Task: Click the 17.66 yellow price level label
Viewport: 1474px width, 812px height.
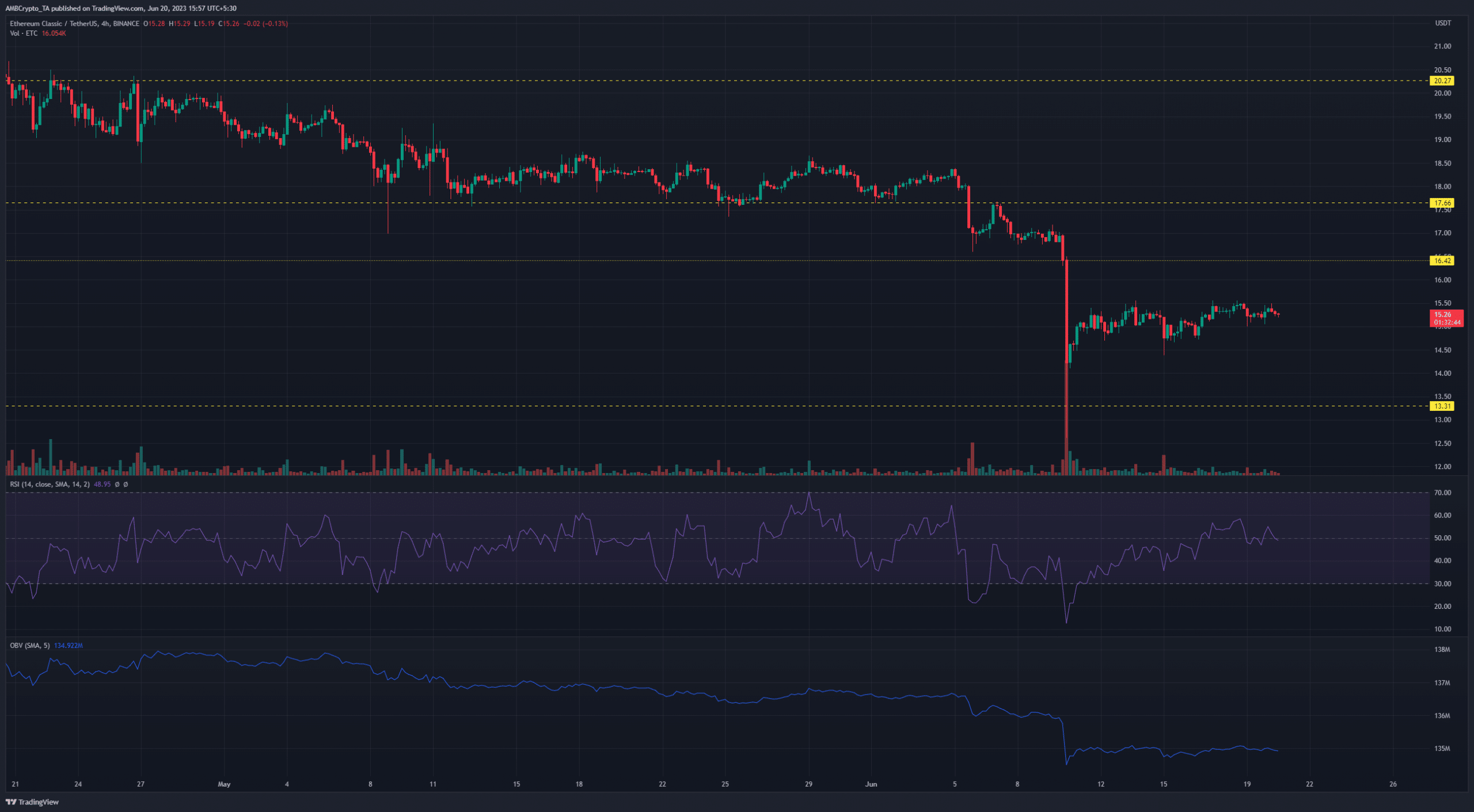Action: click(1442, 203)
